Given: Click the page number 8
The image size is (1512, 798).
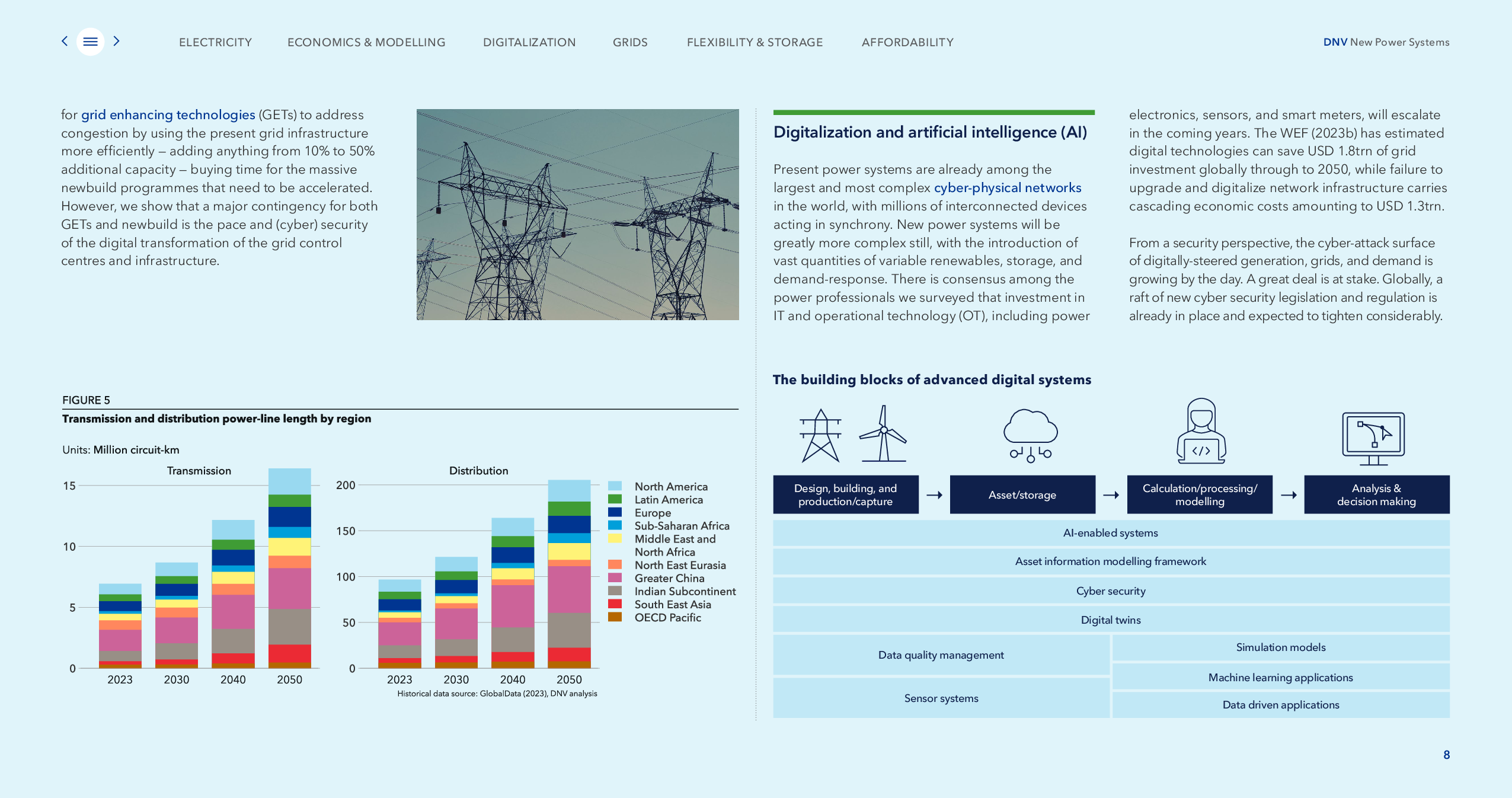Looking at the screenshot, I should click(x=1446, y=755).
